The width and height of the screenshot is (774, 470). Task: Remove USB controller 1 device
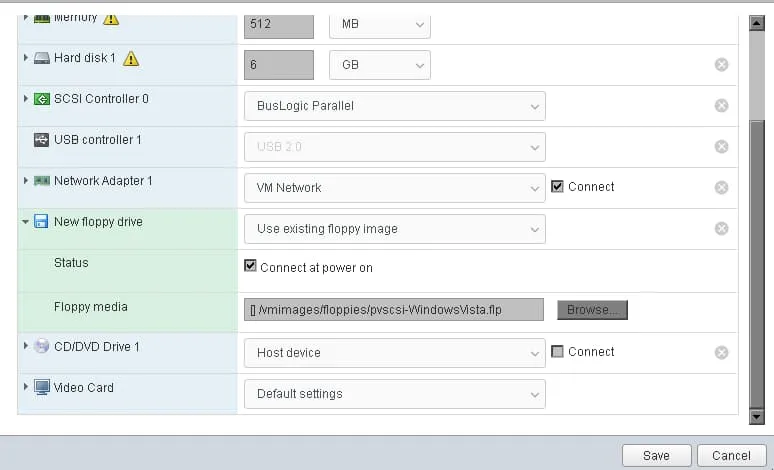click(x=721, y=147)
